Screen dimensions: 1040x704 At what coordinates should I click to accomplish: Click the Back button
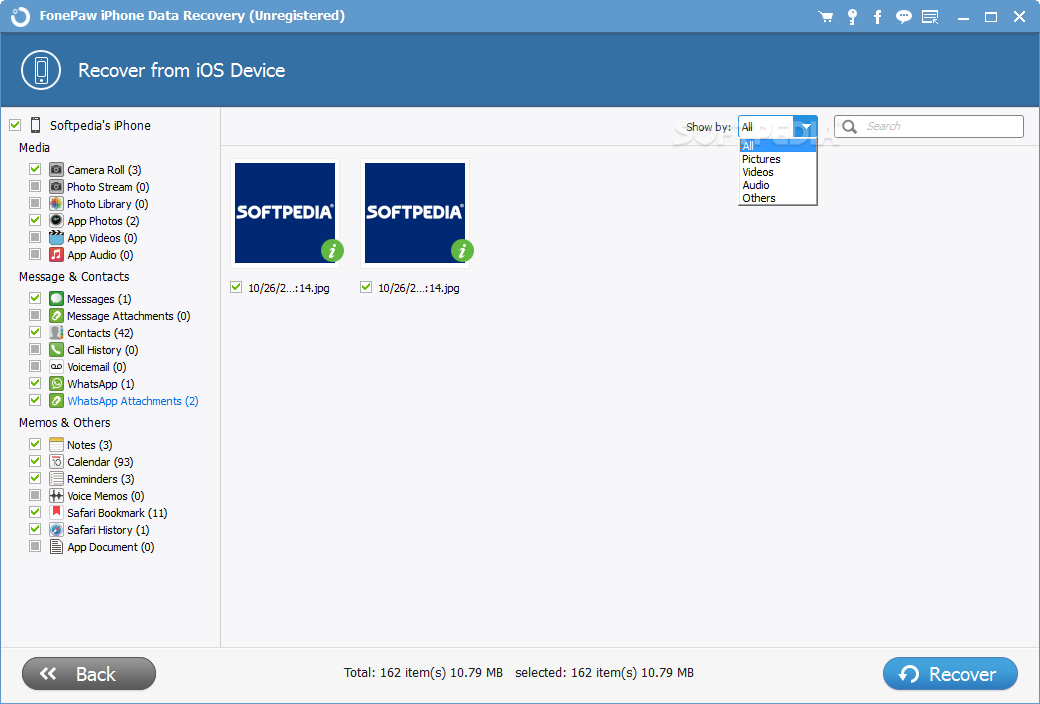[89, 674]
